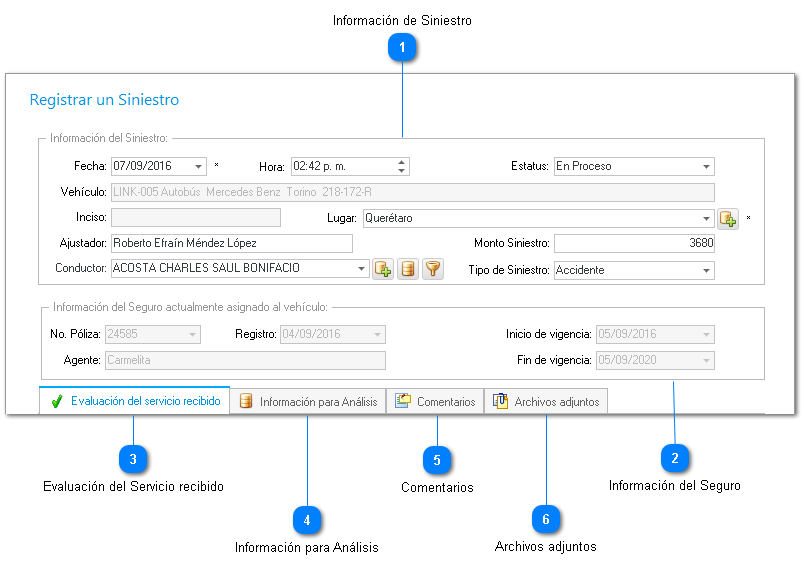Go to the Archivos adjuntos tab
Screen dimensions: 804x571
(546, 402)
